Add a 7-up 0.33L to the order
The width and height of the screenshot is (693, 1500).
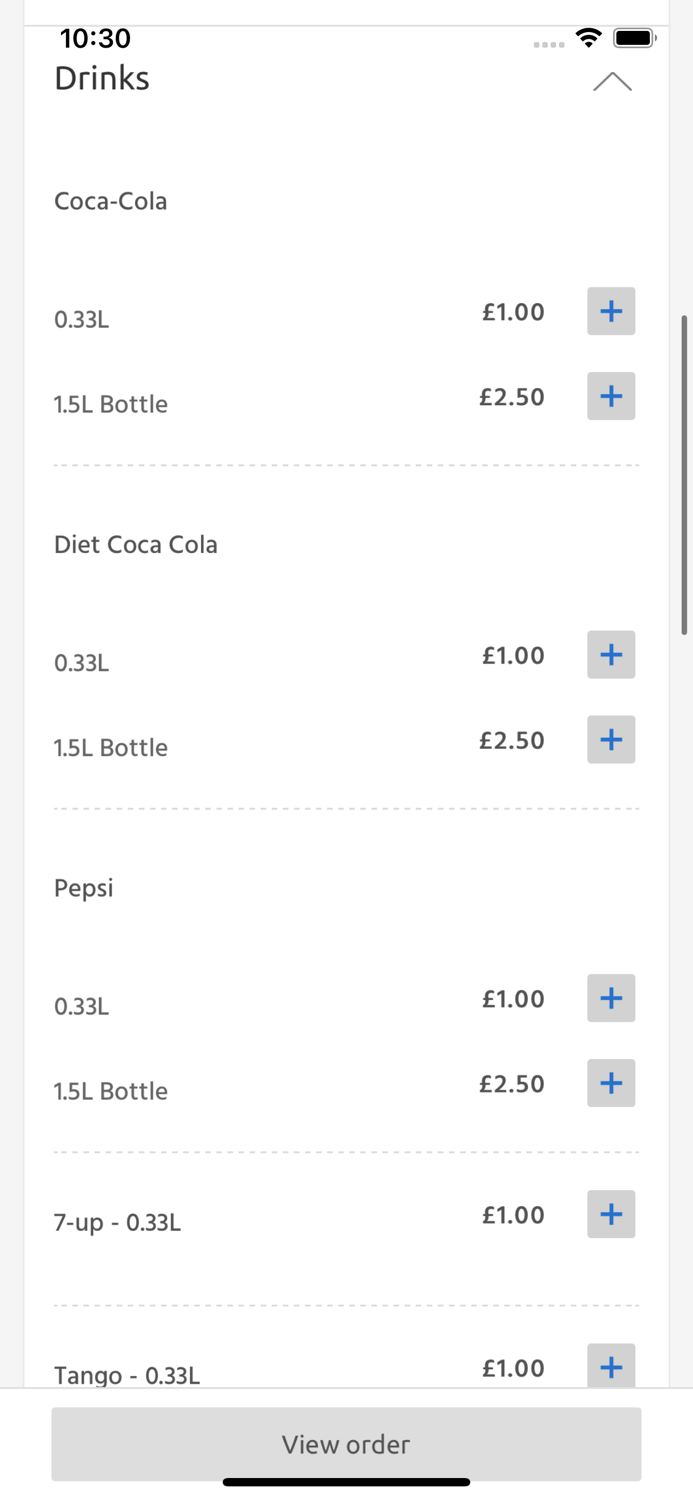[610, 1215]
